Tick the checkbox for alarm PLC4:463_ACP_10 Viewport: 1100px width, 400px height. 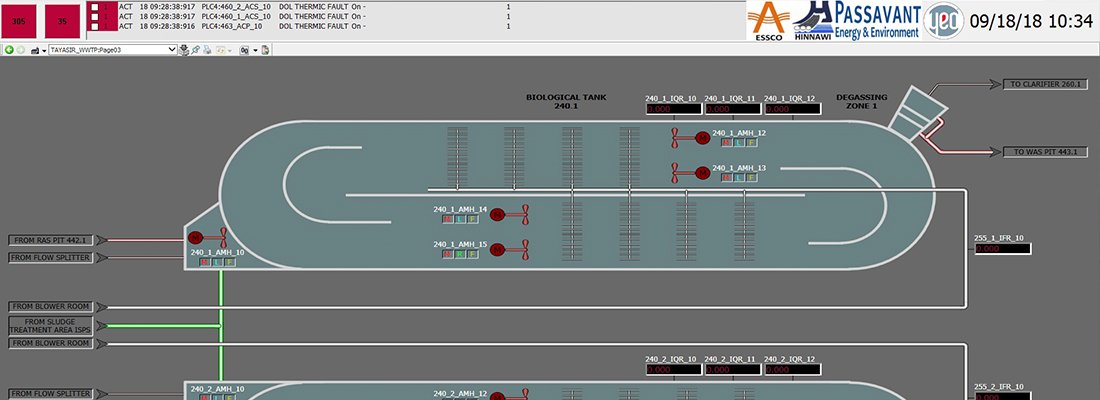click(x=94, y=26)
